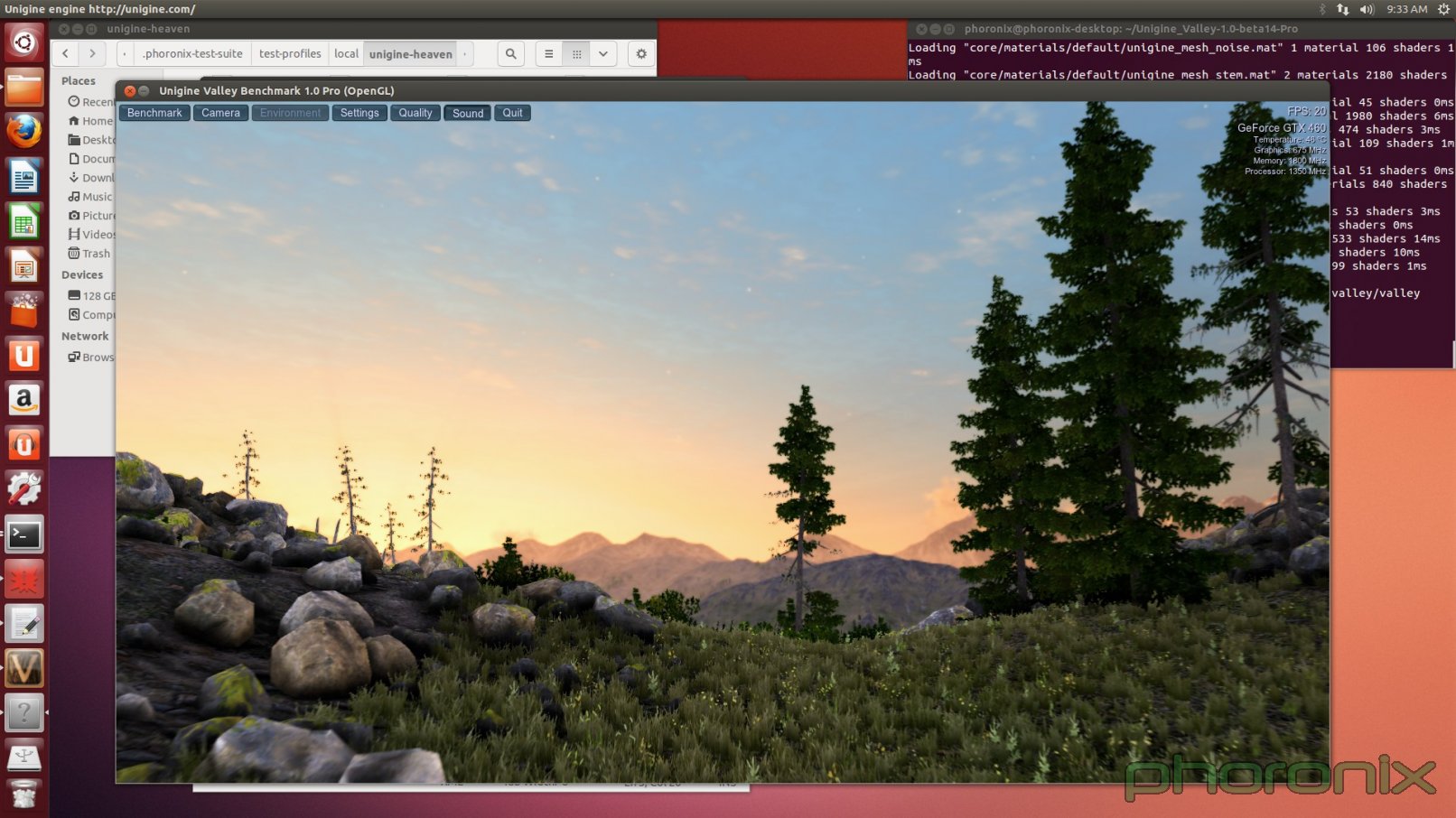Viewport: 1456px width, 818px height.
Task: Launch Firefox from the launcher
Action: tap(24, 132)
